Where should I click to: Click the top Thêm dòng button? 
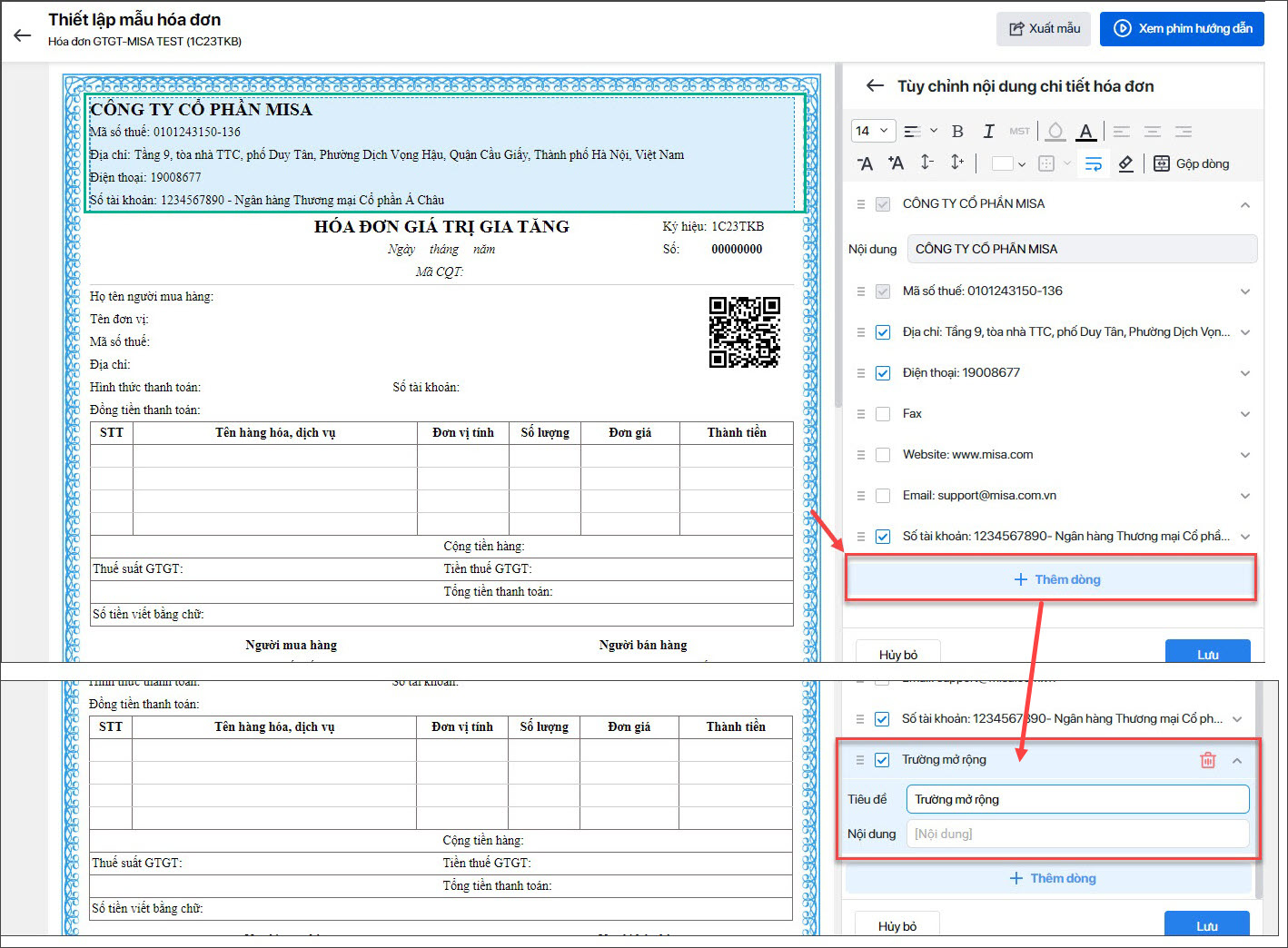pos(1055,579)
